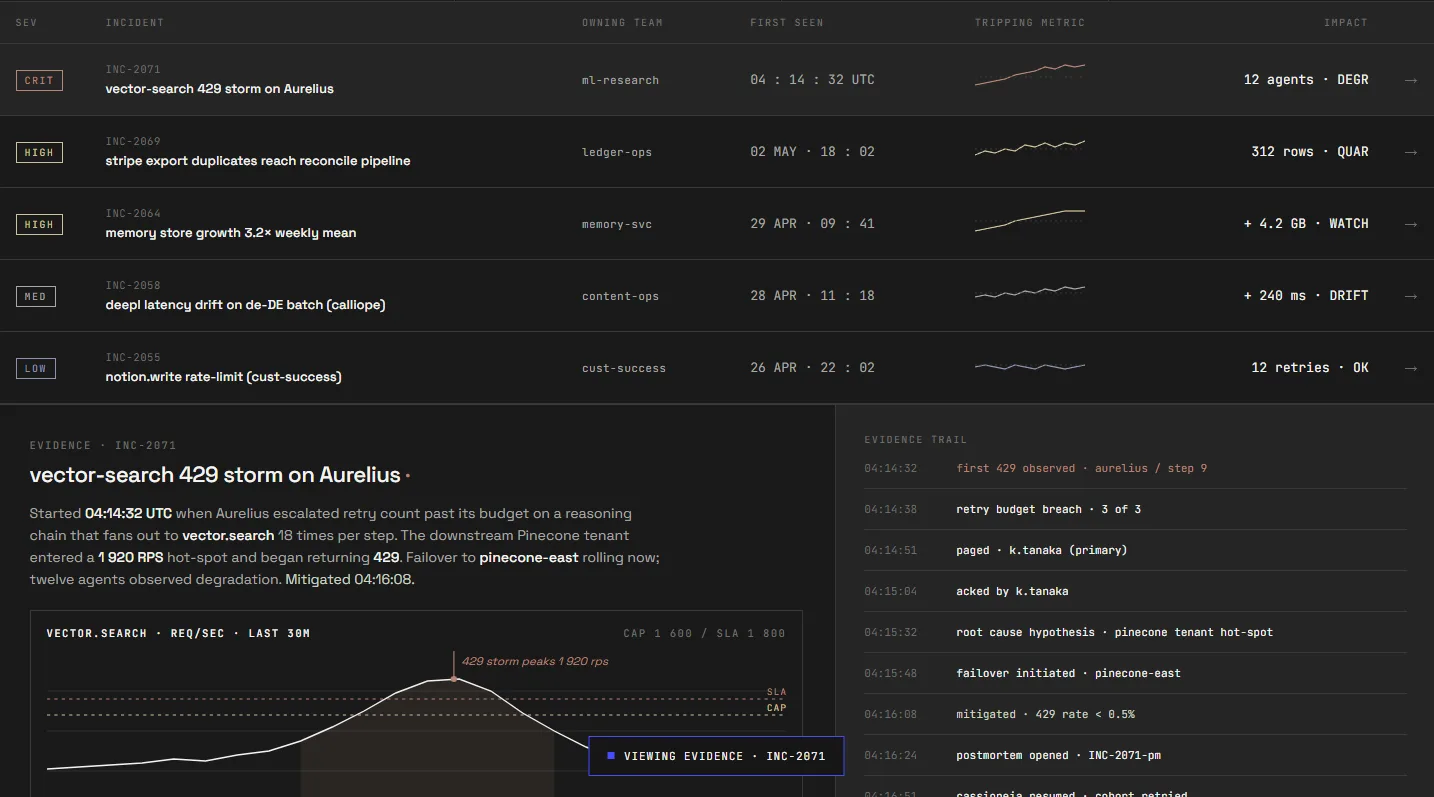Screen dimensions: 1434x797
Task: Click the EVIDENCE TRAIL heading
Action: 916,439
